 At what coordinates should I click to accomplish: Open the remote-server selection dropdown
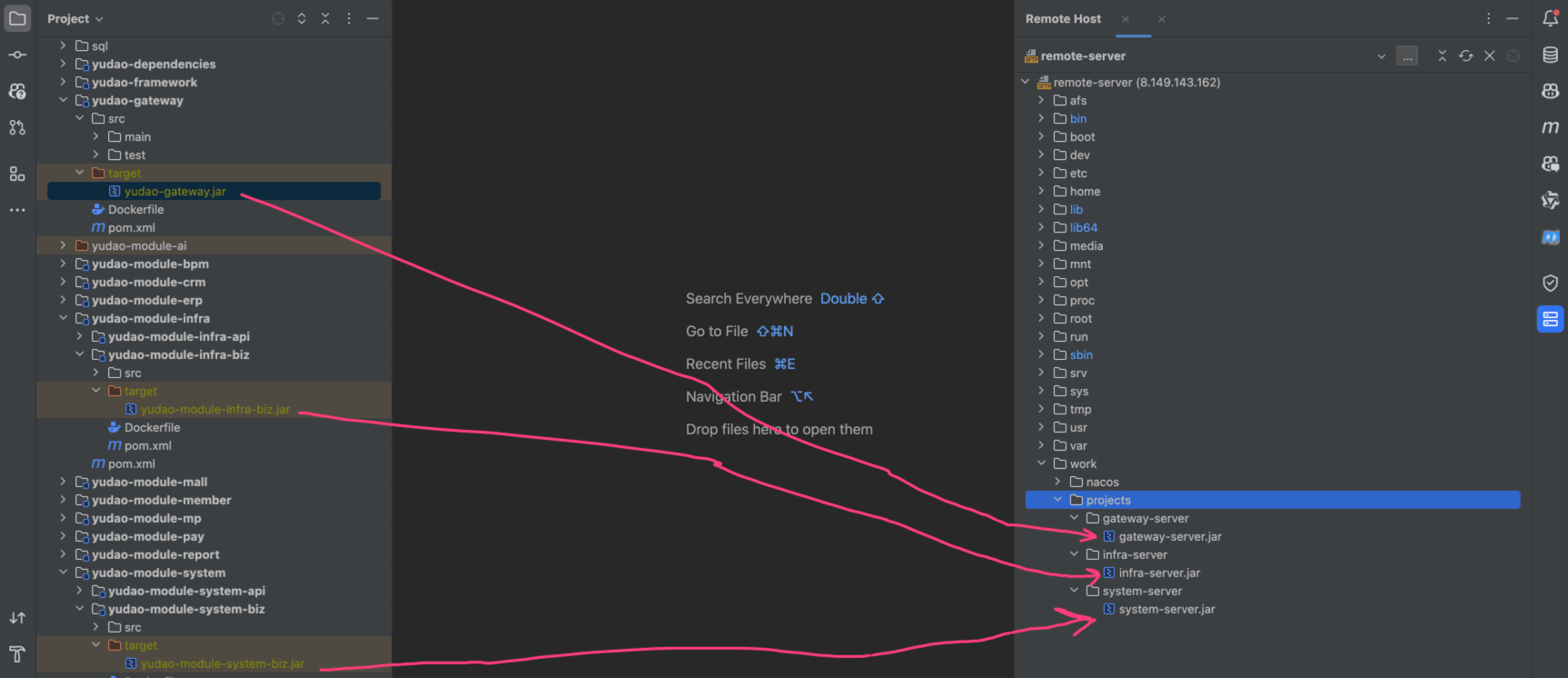pyautogui.click(x=1381, y=55)
